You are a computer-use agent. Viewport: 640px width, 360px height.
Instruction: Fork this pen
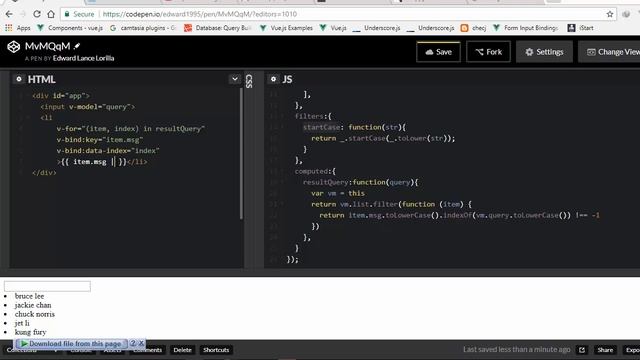(x=488, y=52)
